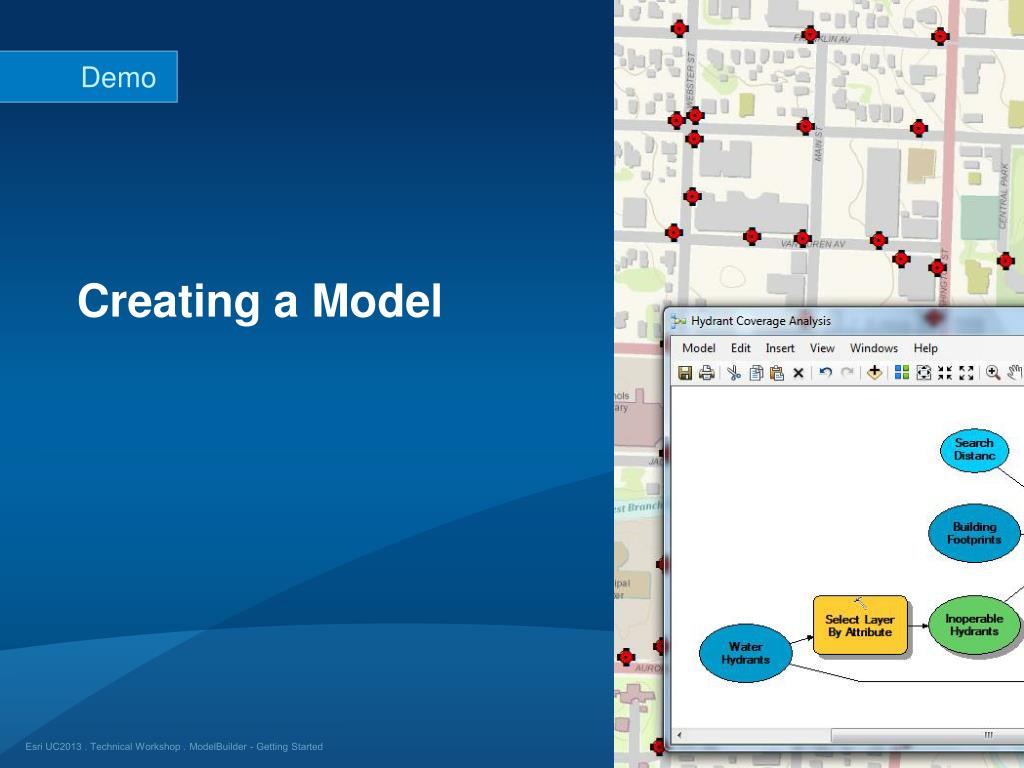Open the Windows menu

tap(874, 348)
